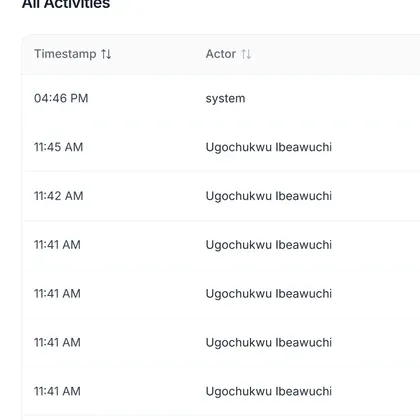Click the Actor column header label
The height and width of the screenshot is (420, 420).
(221, 54)
